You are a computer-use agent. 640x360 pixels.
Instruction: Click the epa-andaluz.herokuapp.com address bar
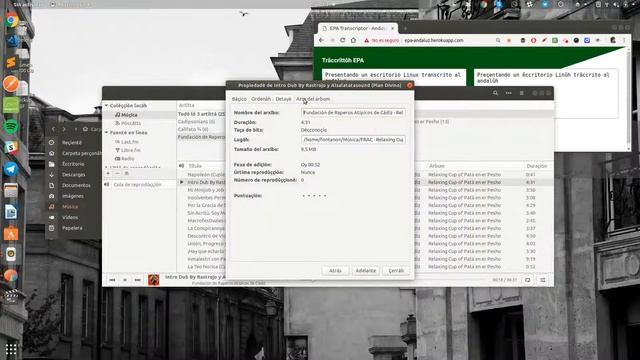pyautogui.click(x=433, y=40)
